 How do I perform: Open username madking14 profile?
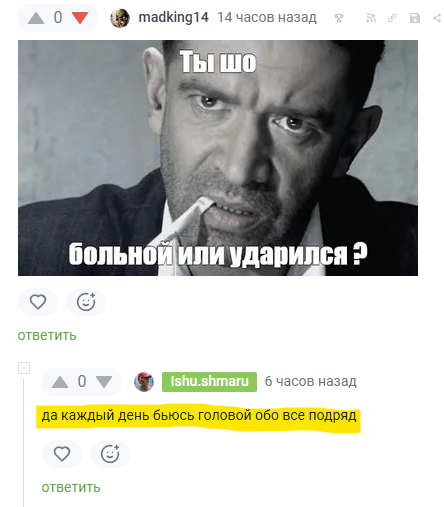click(173, 17)
